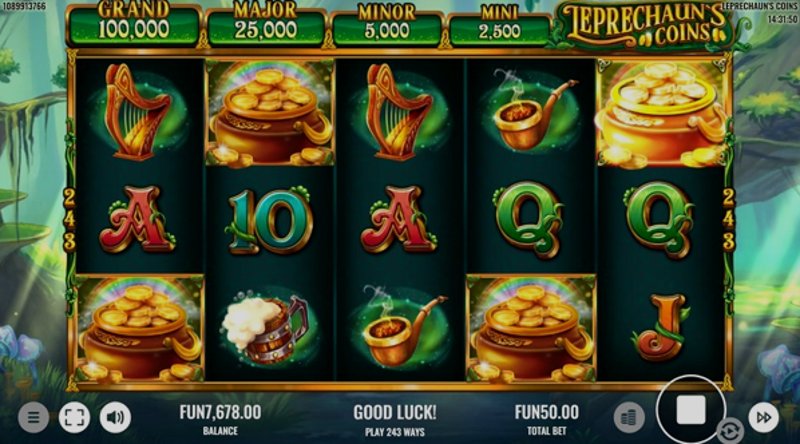Toggle fullscreen mode

click(74, 417)
